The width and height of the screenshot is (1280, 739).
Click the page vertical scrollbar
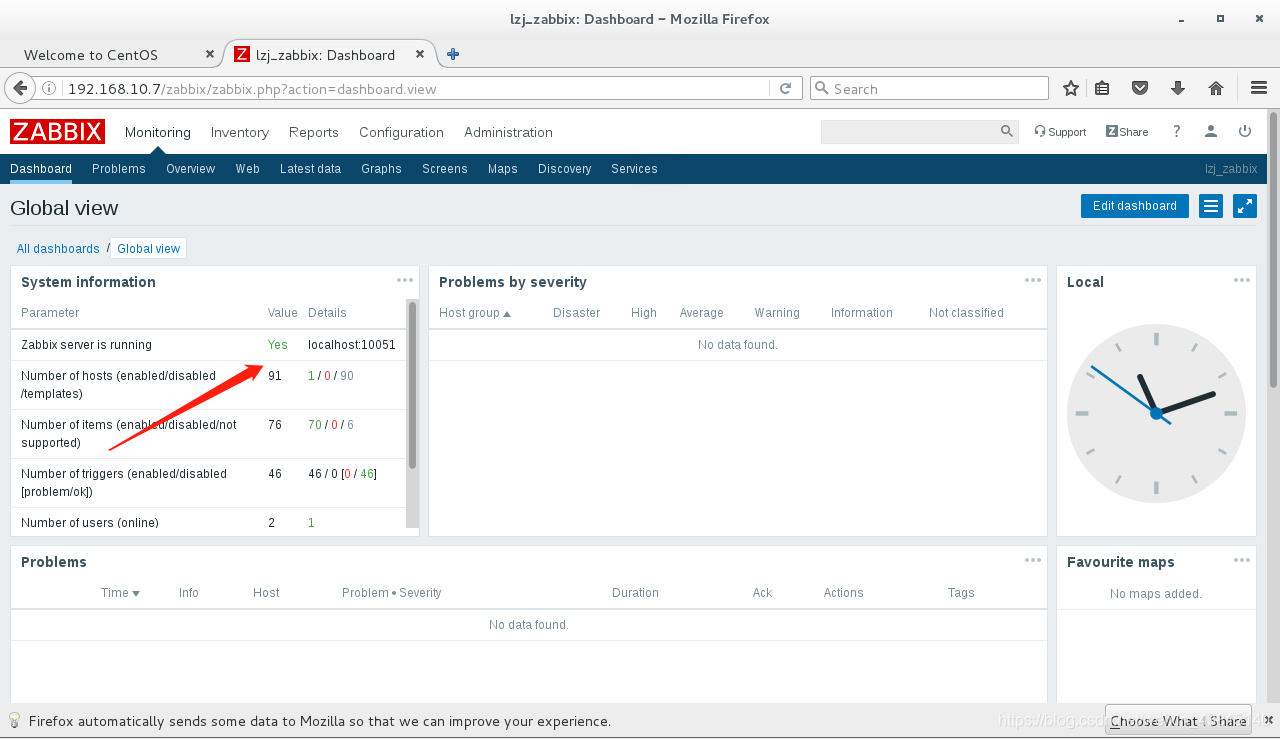click(1273, 250)
